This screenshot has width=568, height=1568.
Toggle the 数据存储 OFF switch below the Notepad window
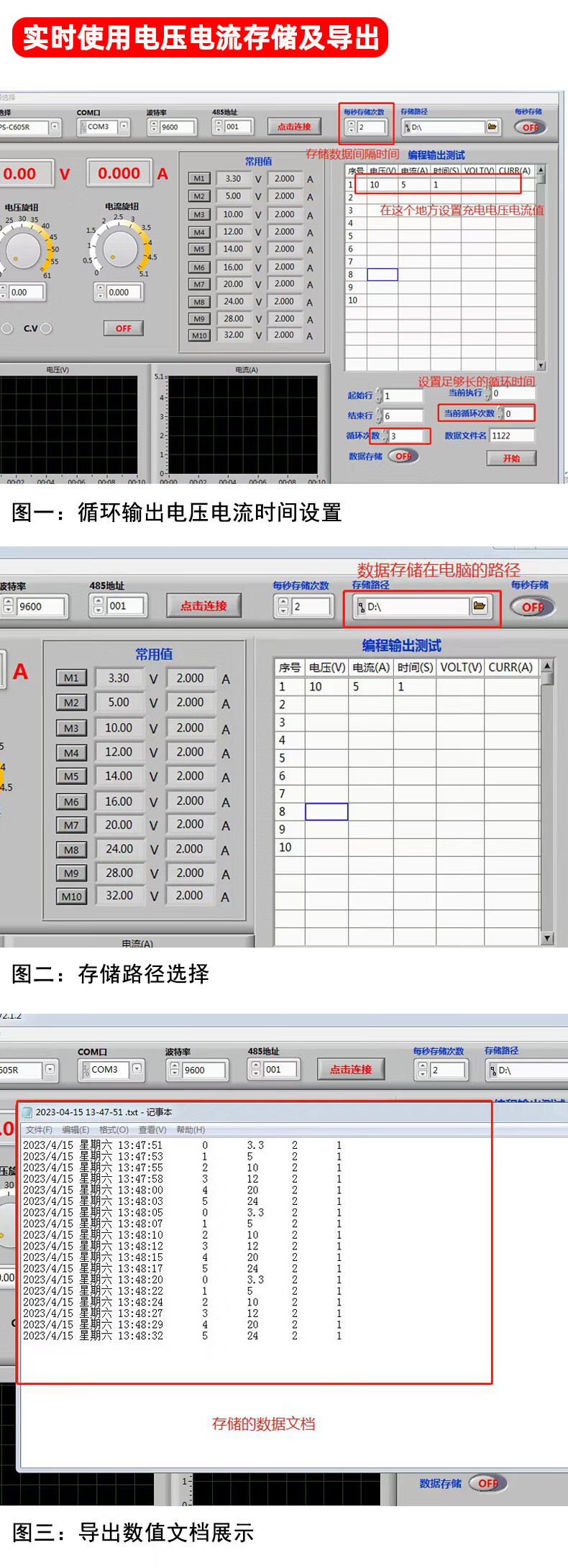click(487, 1483)
